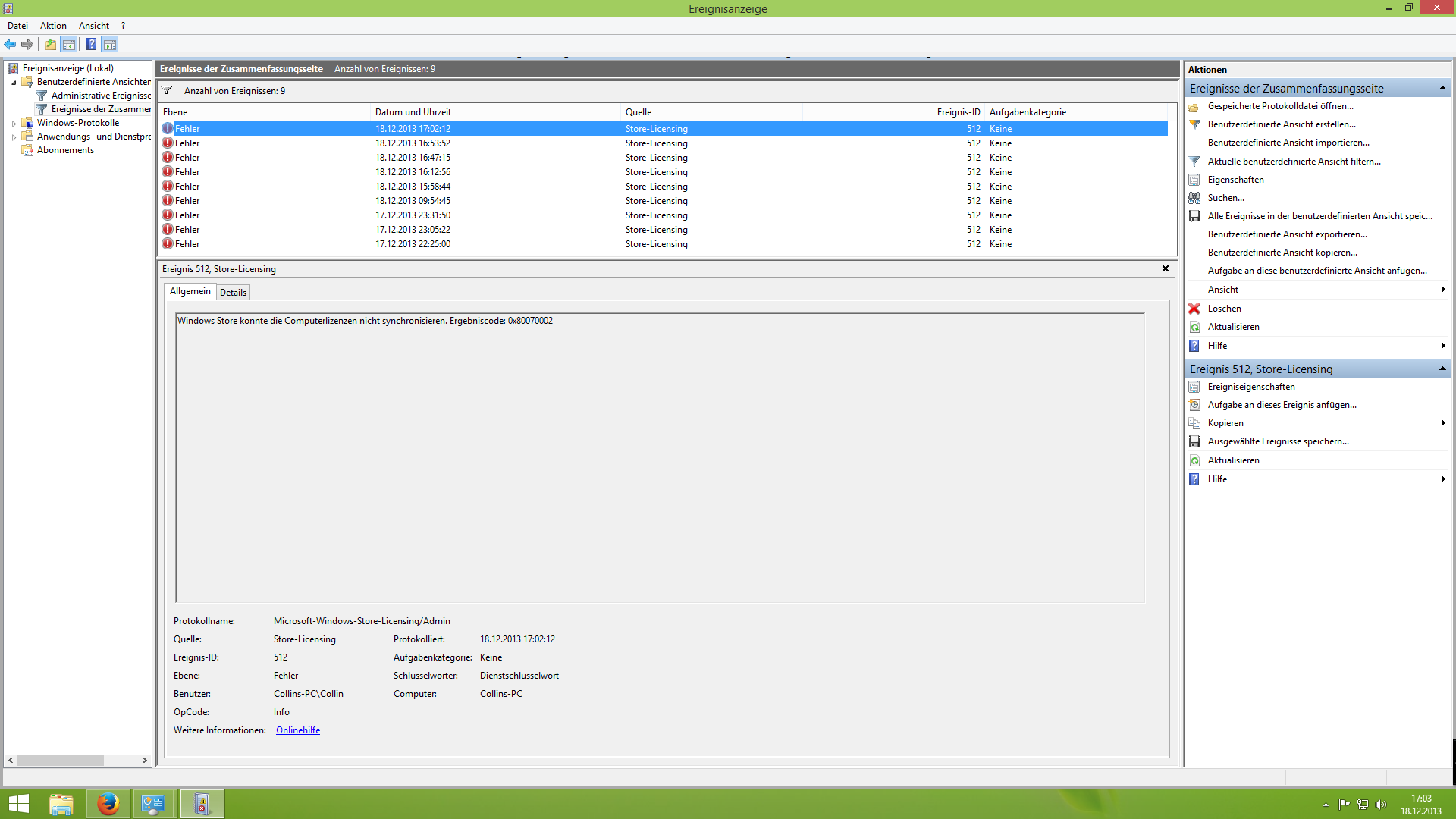Screen dimensions: 1456x819
Task: Open the Onlinehilfe link
Action: coord(297,730)
